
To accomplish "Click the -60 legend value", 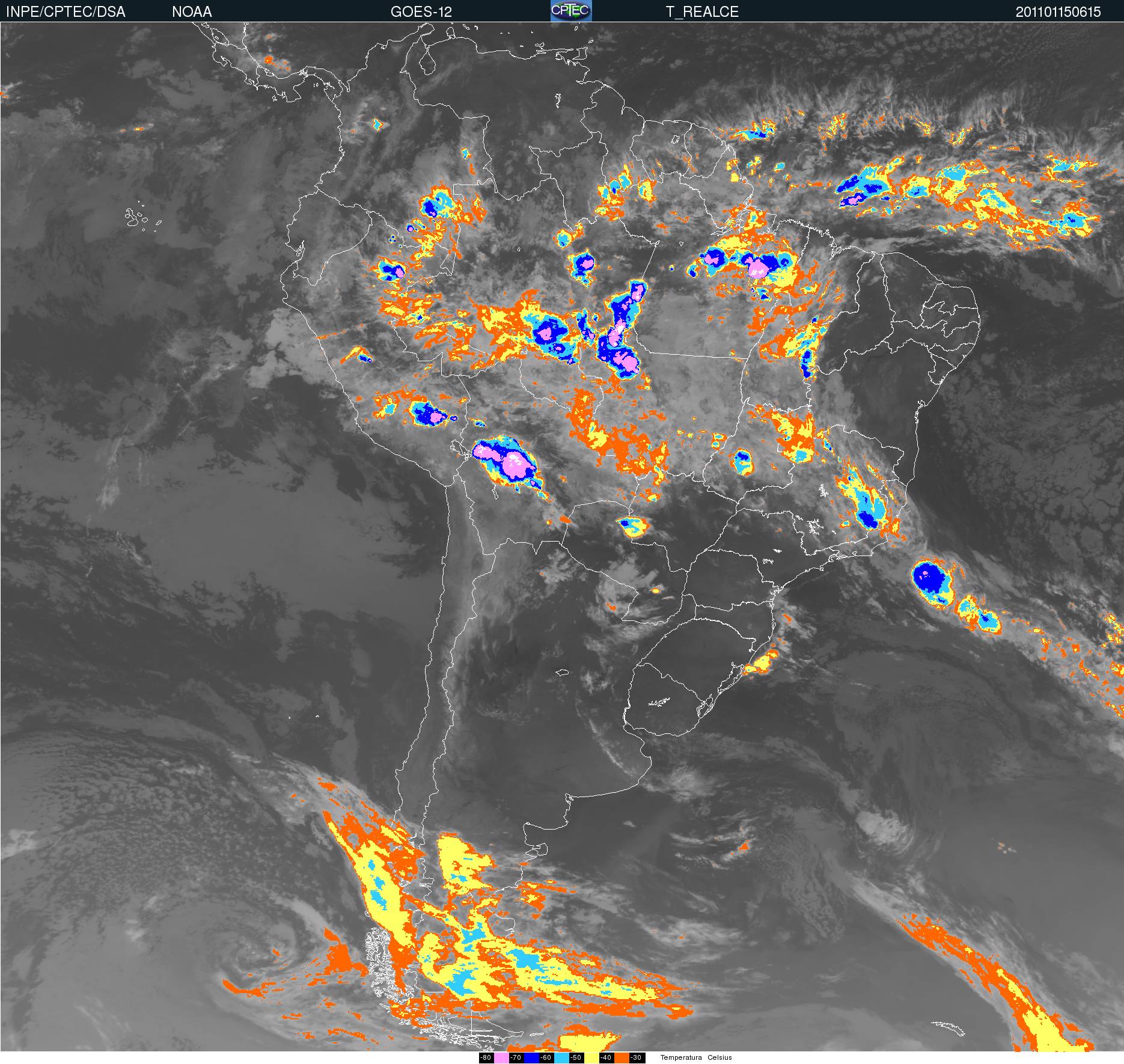I will coord(546,1058).
